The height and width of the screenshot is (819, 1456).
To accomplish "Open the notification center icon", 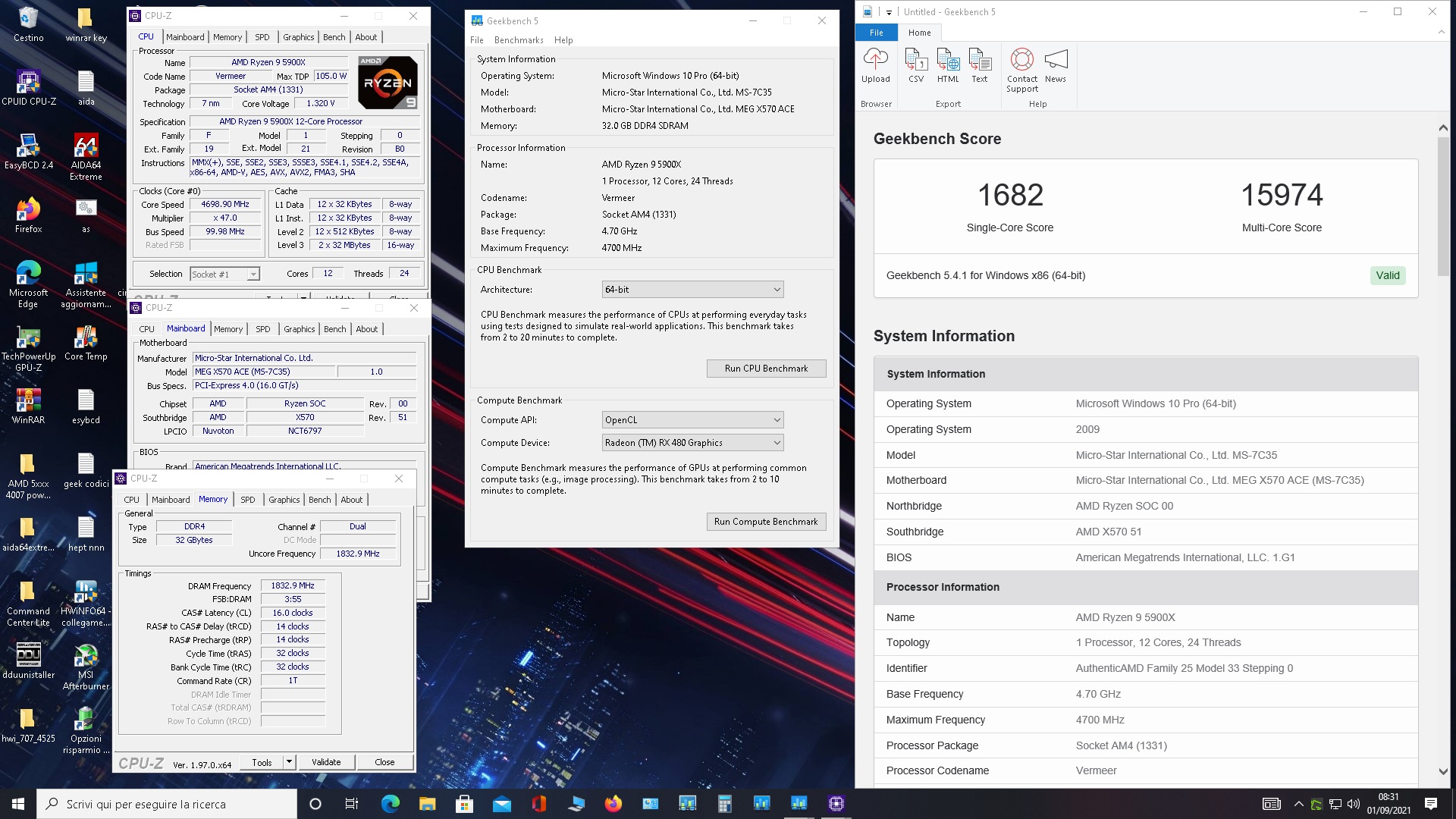I will coord(1431,804).
